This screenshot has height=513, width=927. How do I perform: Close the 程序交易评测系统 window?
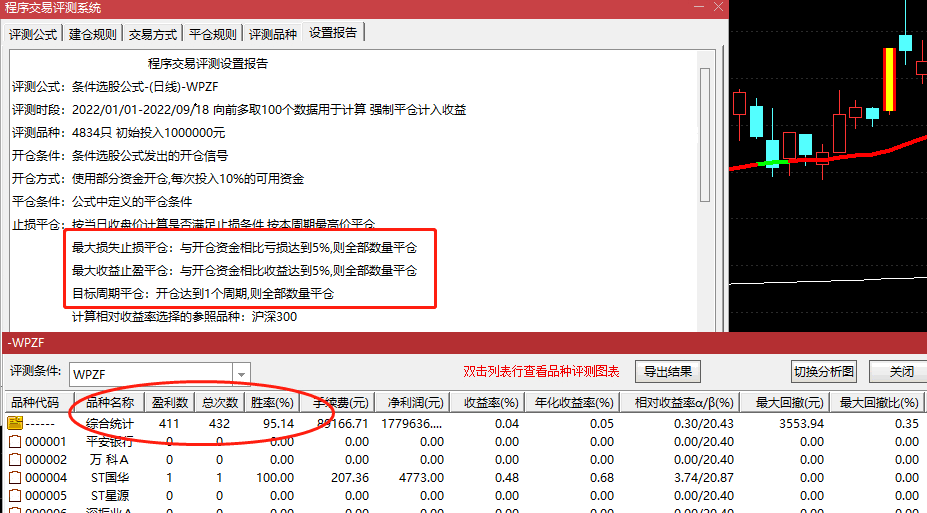tap(718, 7)
